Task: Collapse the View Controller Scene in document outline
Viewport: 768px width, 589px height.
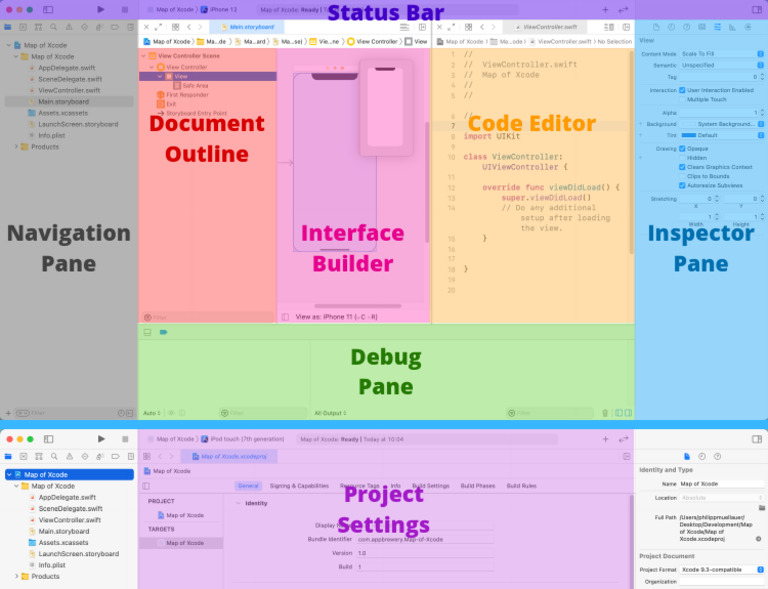Action: pos(144,56)
